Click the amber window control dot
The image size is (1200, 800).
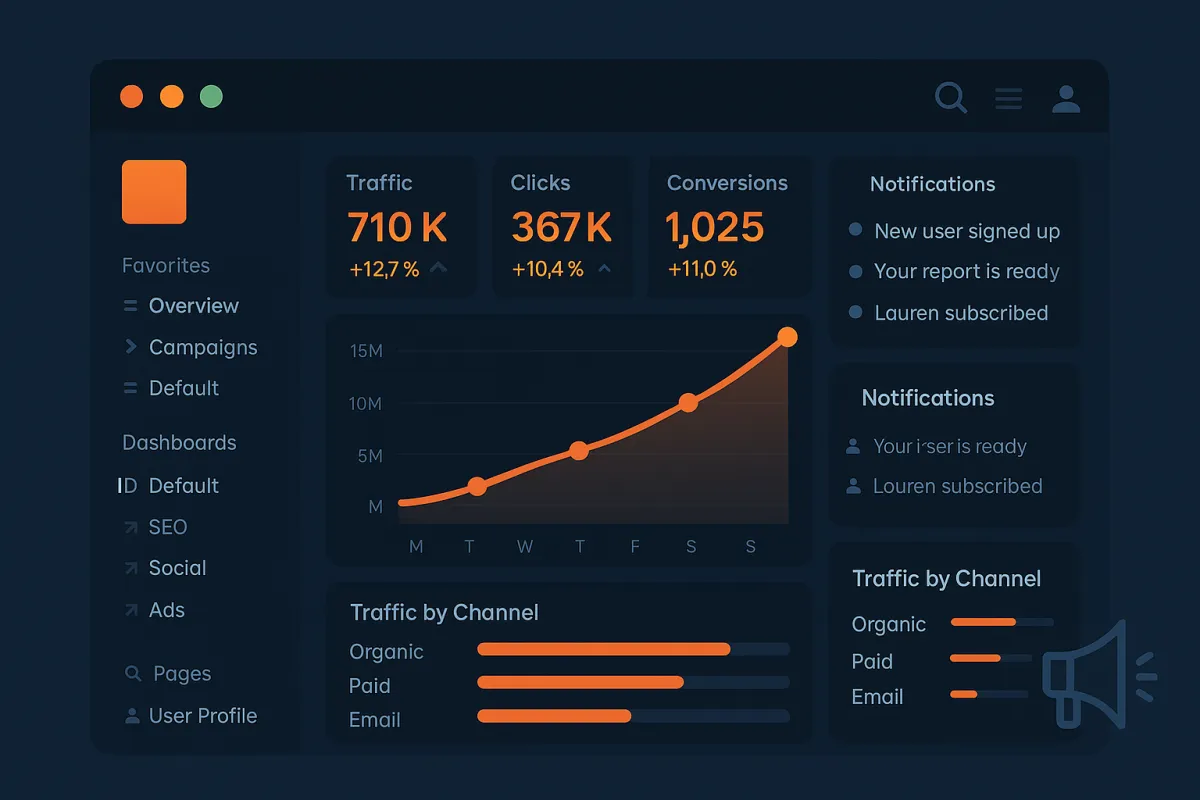point(172,97)
